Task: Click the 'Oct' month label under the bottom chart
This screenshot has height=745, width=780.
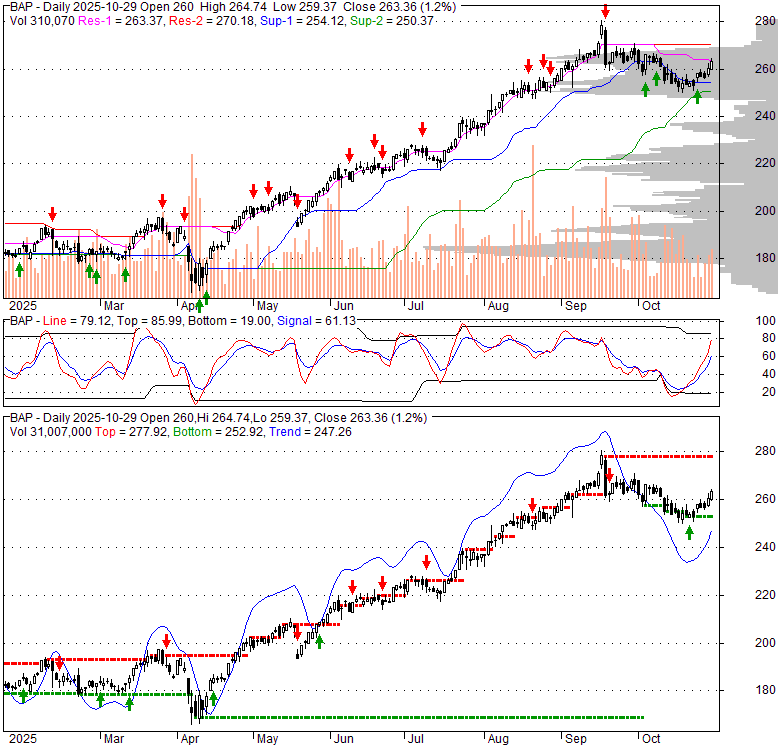Action: 651,739
